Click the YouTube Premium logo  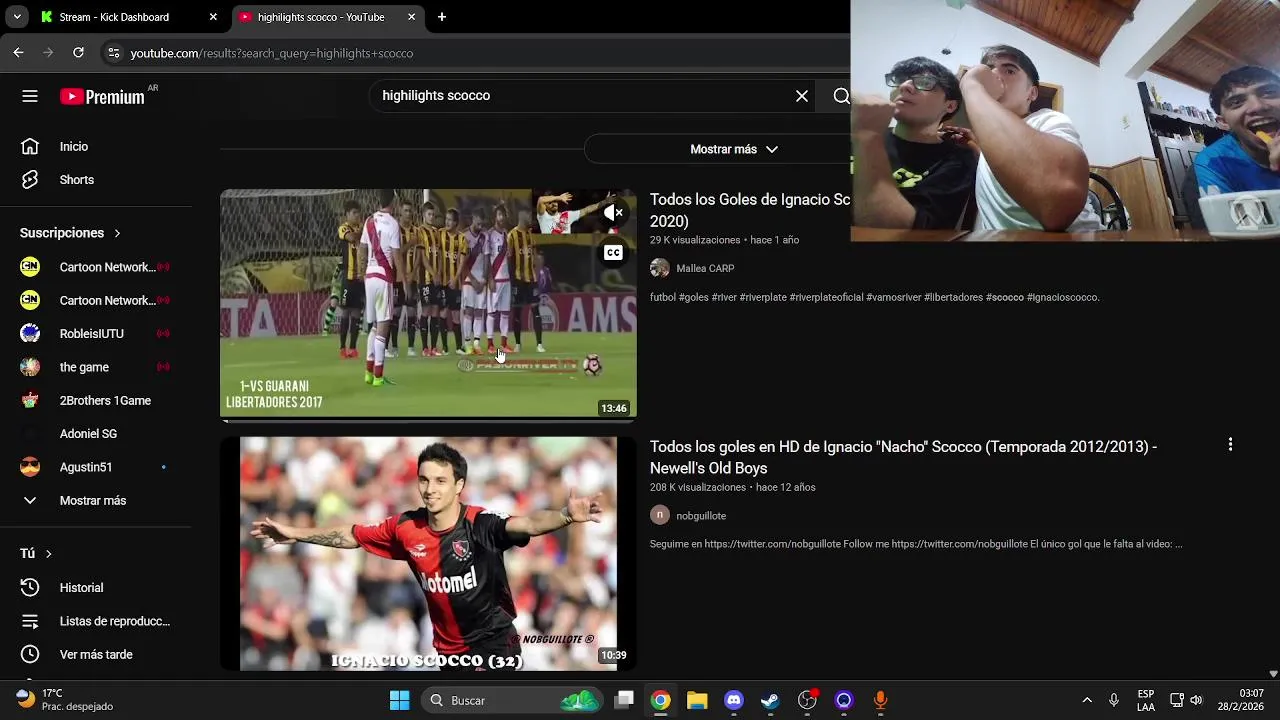click(x=102, y=96)
